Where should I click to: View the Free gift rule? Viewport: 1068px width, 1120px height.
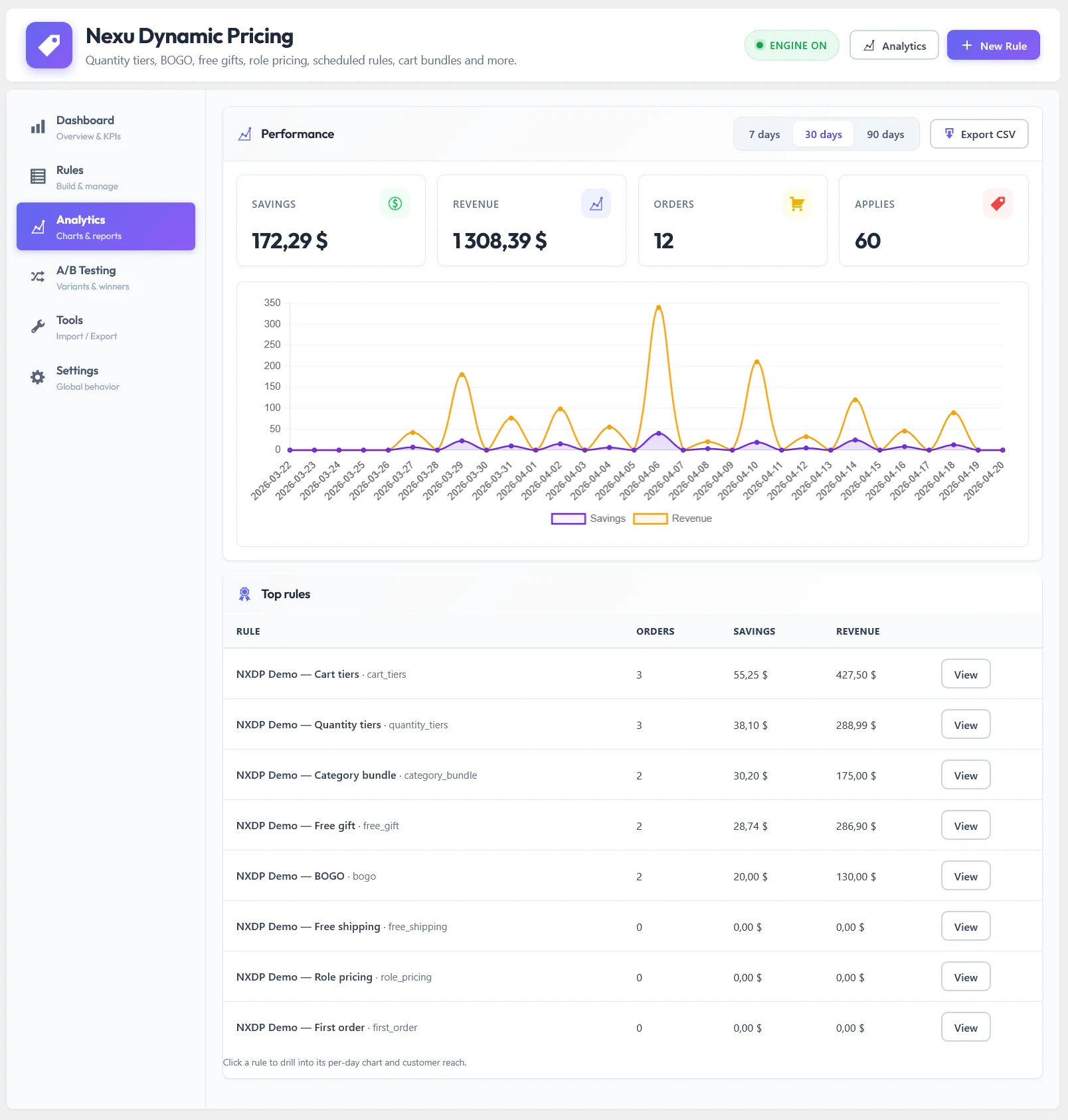tap(966, 825)
